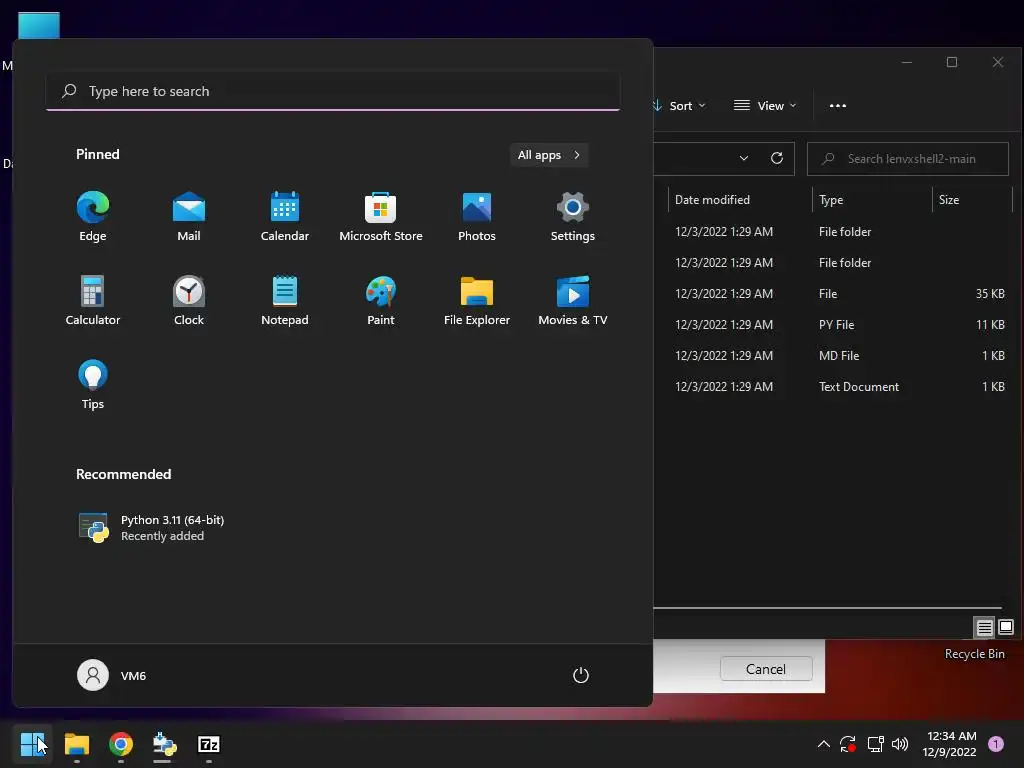Viewport: 1024px width, 768px height.
Task: Open VM6 user account menu
Action: pyautogui.click(x=112, y=675)
